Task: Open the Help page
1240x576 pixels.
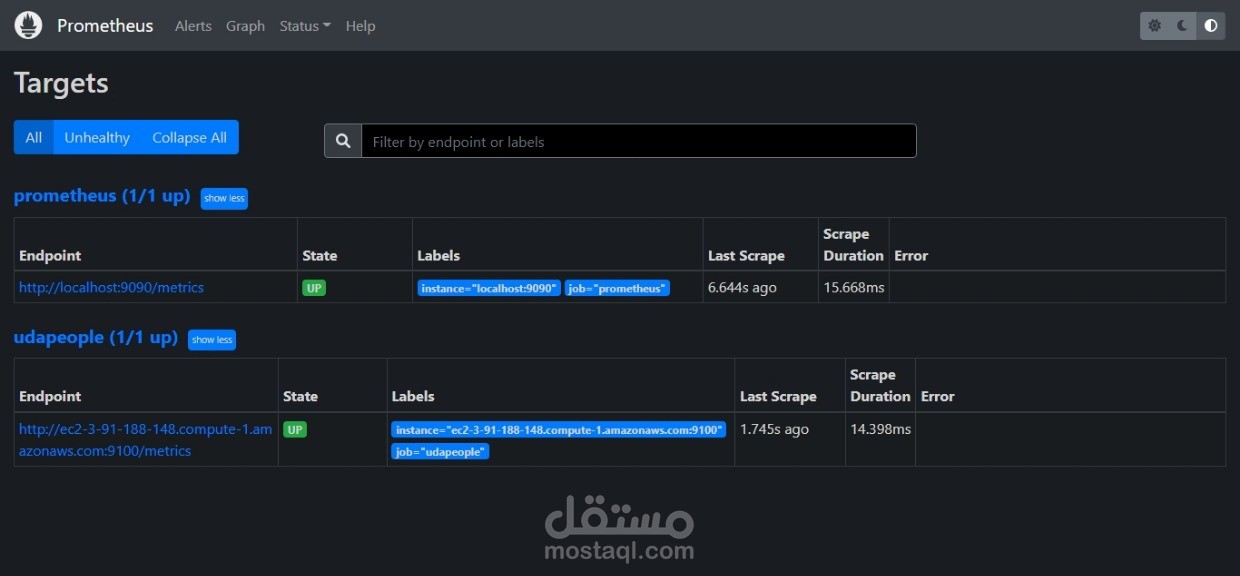Action: click(360, 26)
